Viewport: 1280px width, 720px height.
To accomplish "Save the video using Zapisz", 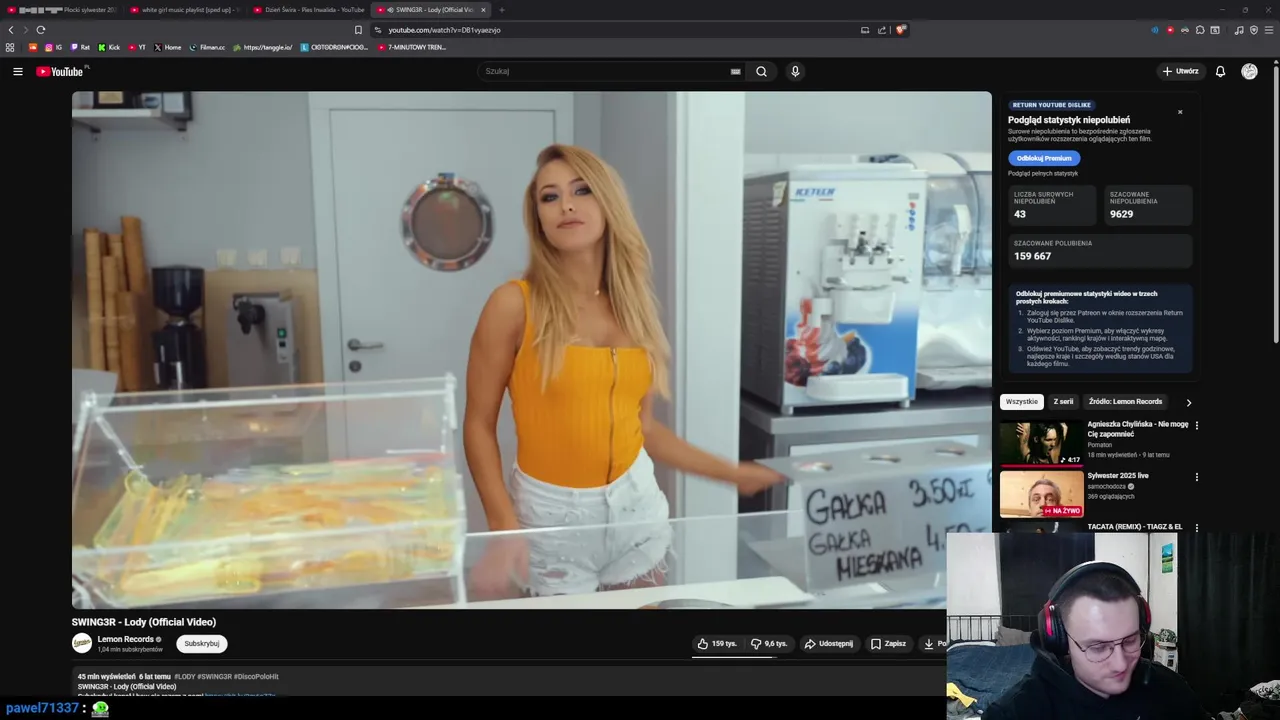I will (888, 644).
